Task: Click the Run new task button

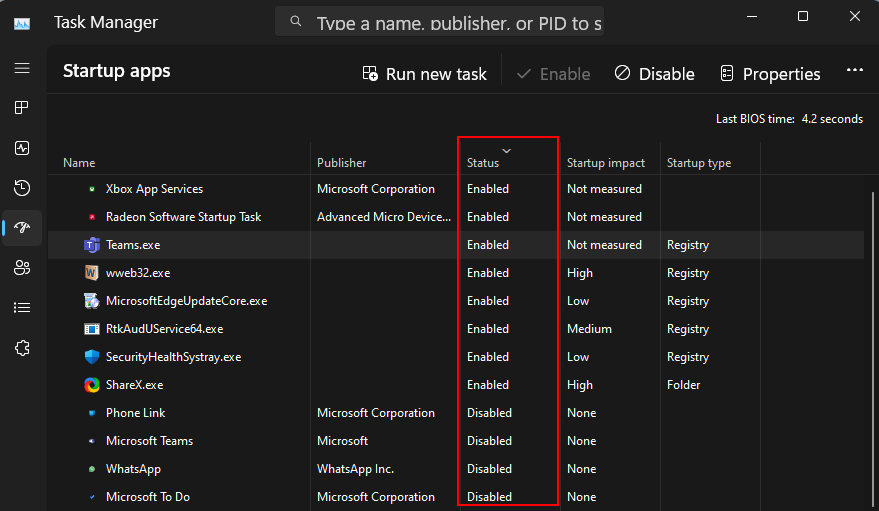Action: (x=424, y=74)
